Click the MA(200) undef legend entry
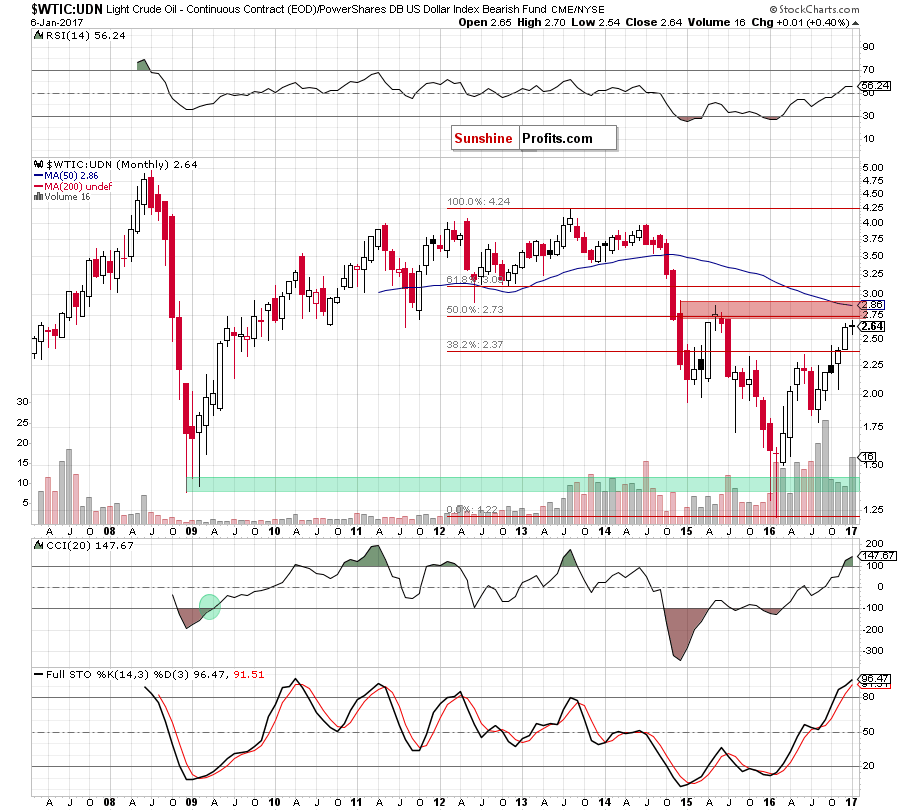This screenshot has width=900, height=811. (x=73, y=187)
